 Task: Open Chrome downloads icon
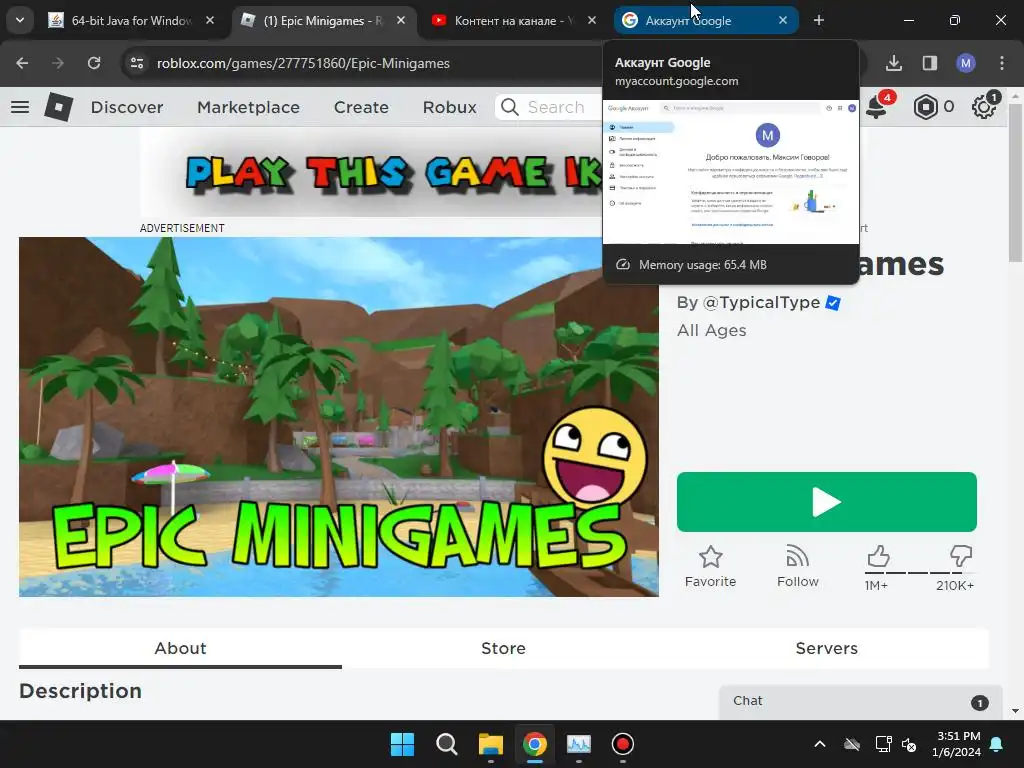pyautogui.click(x=894, y=63)
